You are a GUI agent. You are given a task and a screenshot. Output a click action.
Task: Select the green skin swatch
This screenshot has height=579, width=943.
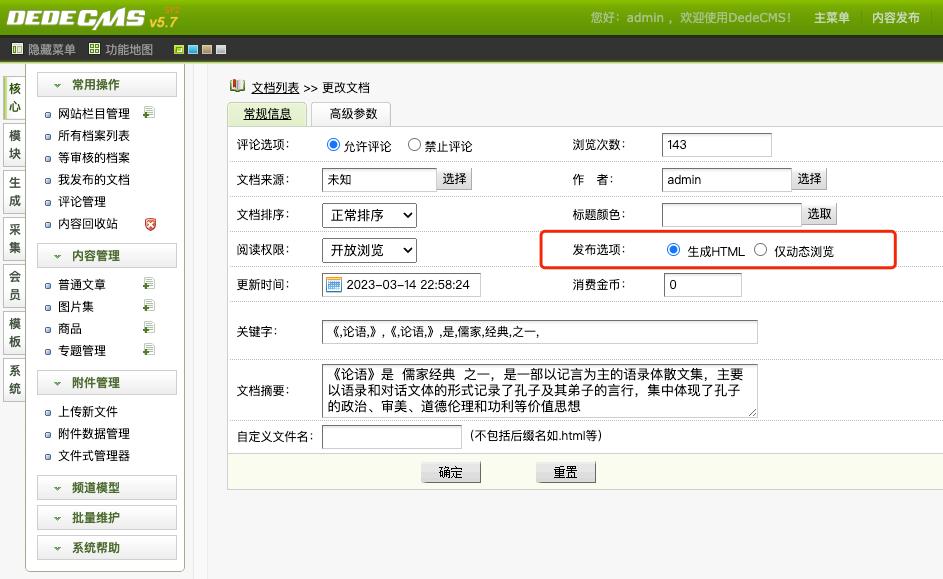tap(179, 49)
